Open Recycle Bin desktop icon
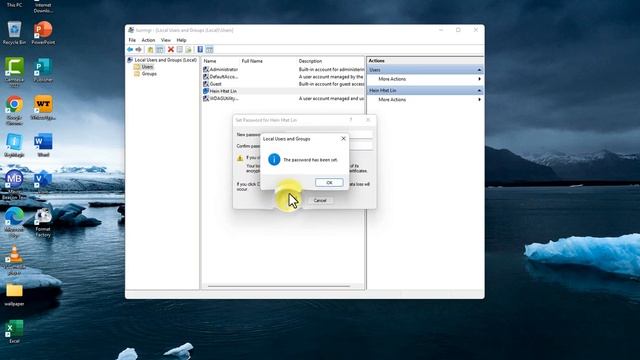Screen dimensions: 640x360 14,33
